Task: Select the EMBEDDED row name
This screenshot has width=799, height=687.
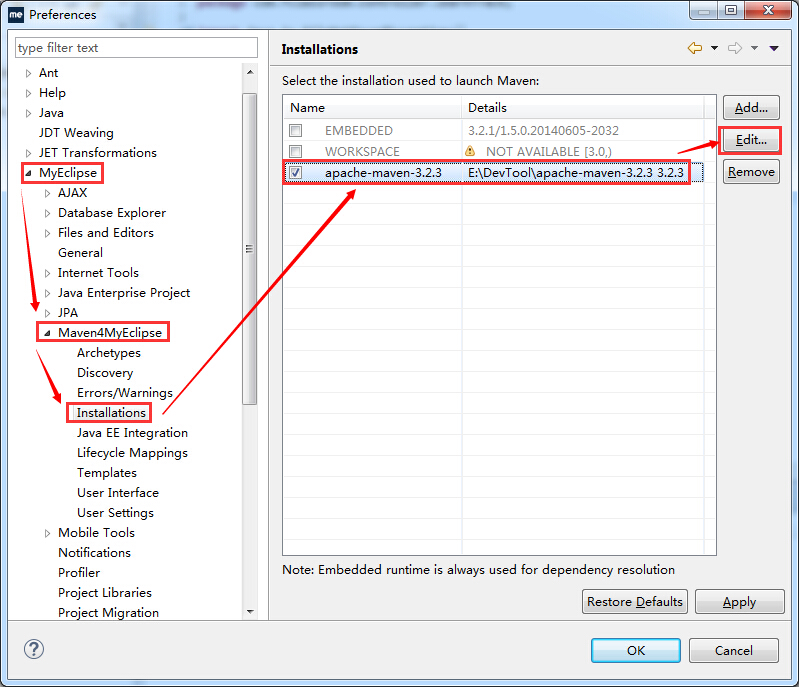Action: tap(359, 131)
